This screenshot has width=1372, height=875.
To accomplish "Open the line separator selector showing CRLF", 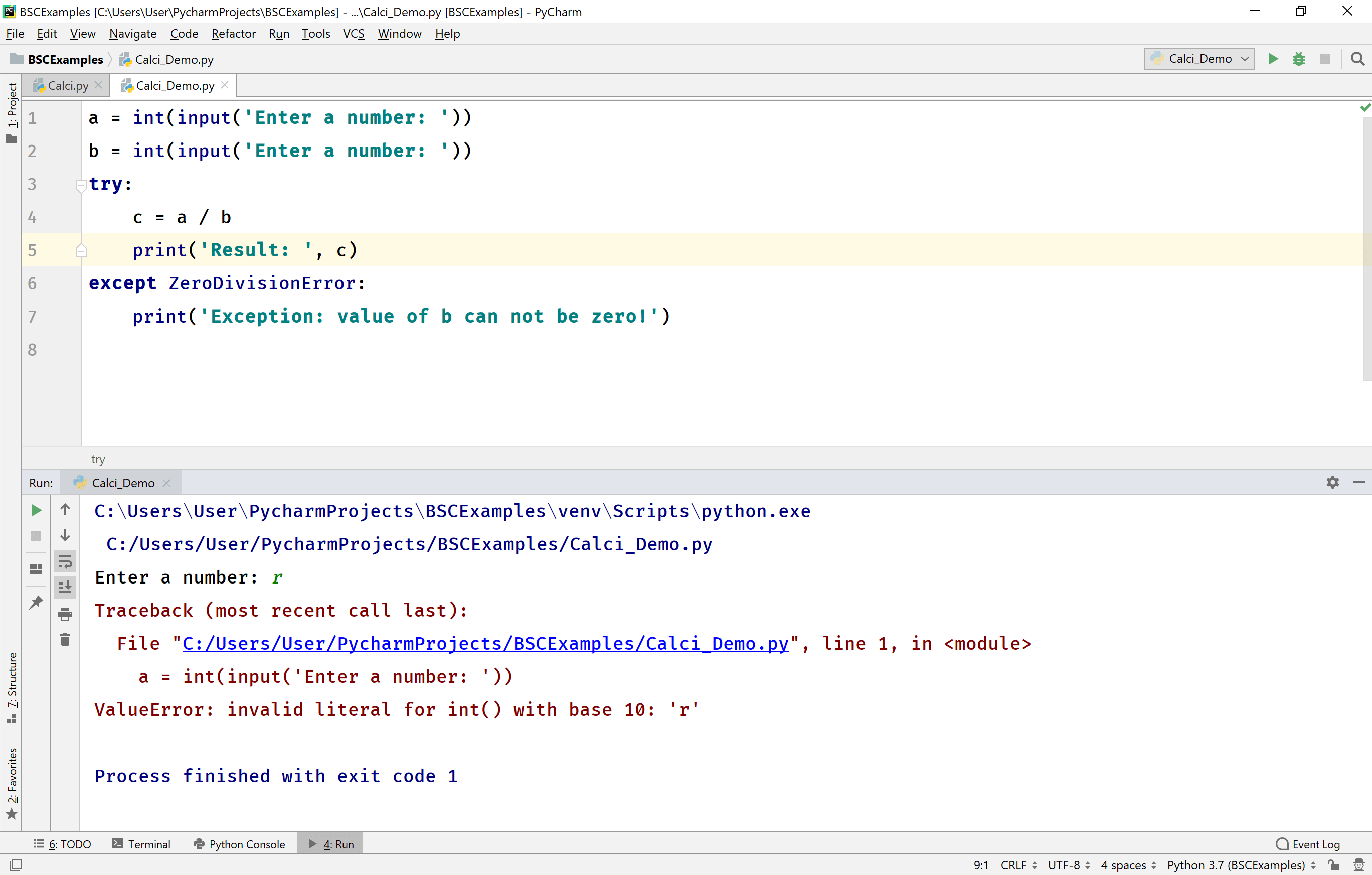I will pyautogui.click(x=1017, y=865).
